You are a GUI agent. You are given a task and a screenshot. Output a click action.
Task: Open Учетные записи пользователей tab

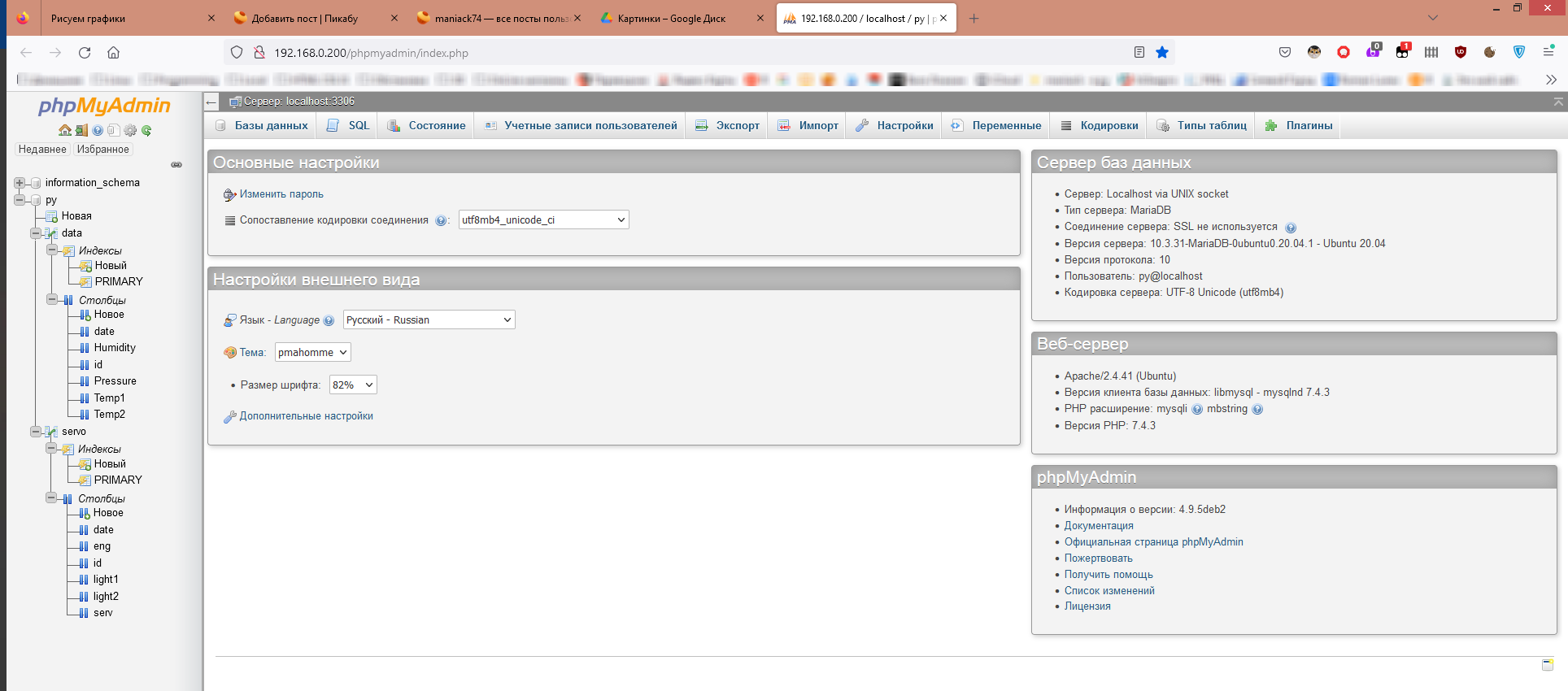(x=581, y=126)
